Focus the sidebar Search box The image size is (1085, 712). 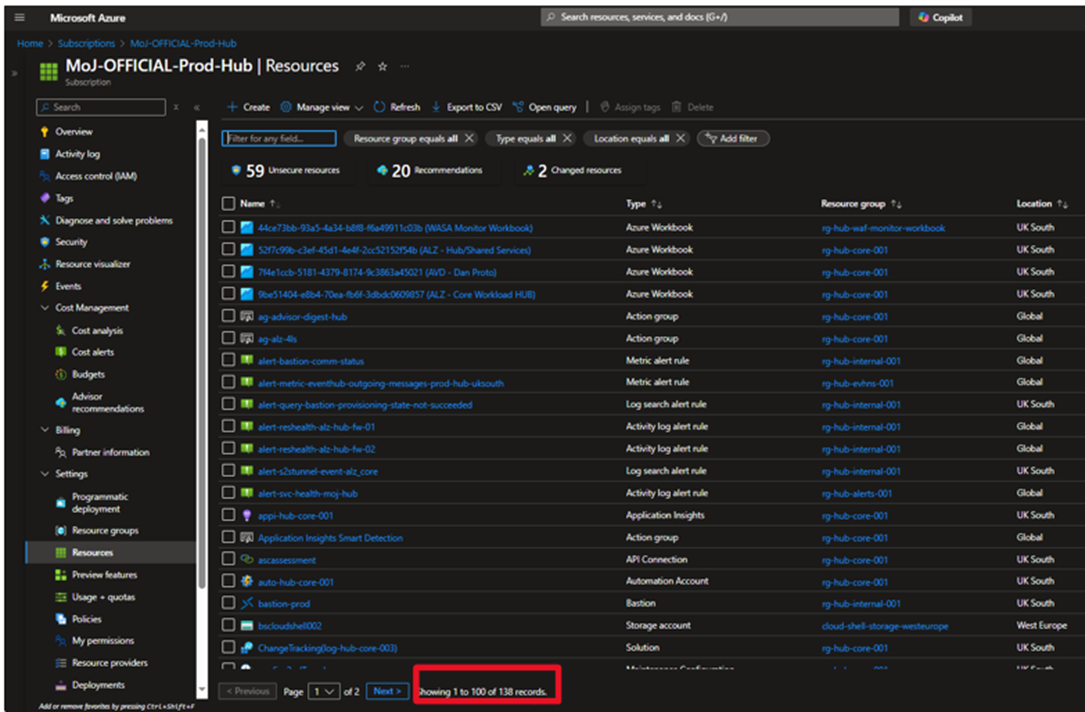coord(101,107)
